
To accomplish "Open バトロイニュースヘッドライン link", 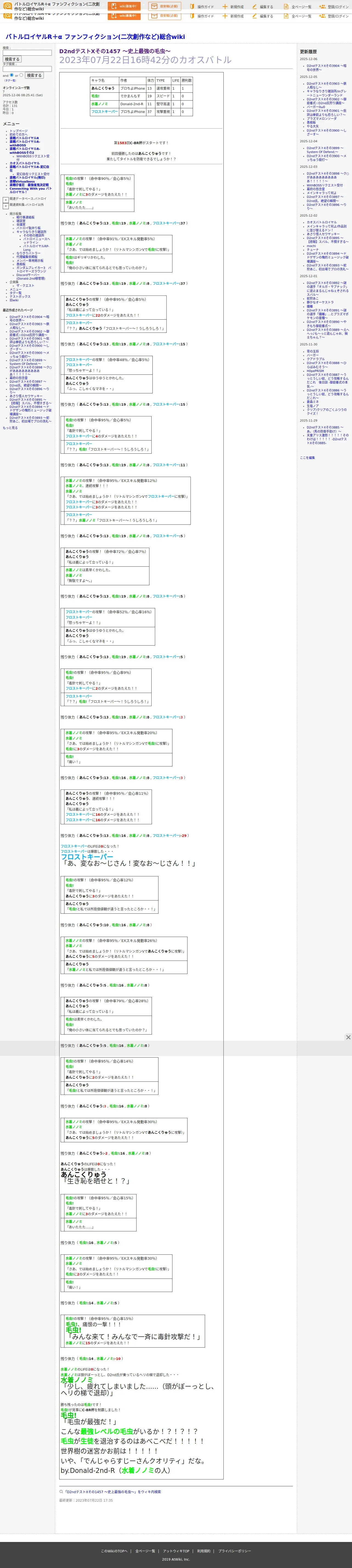I will [x=36, y=241].
